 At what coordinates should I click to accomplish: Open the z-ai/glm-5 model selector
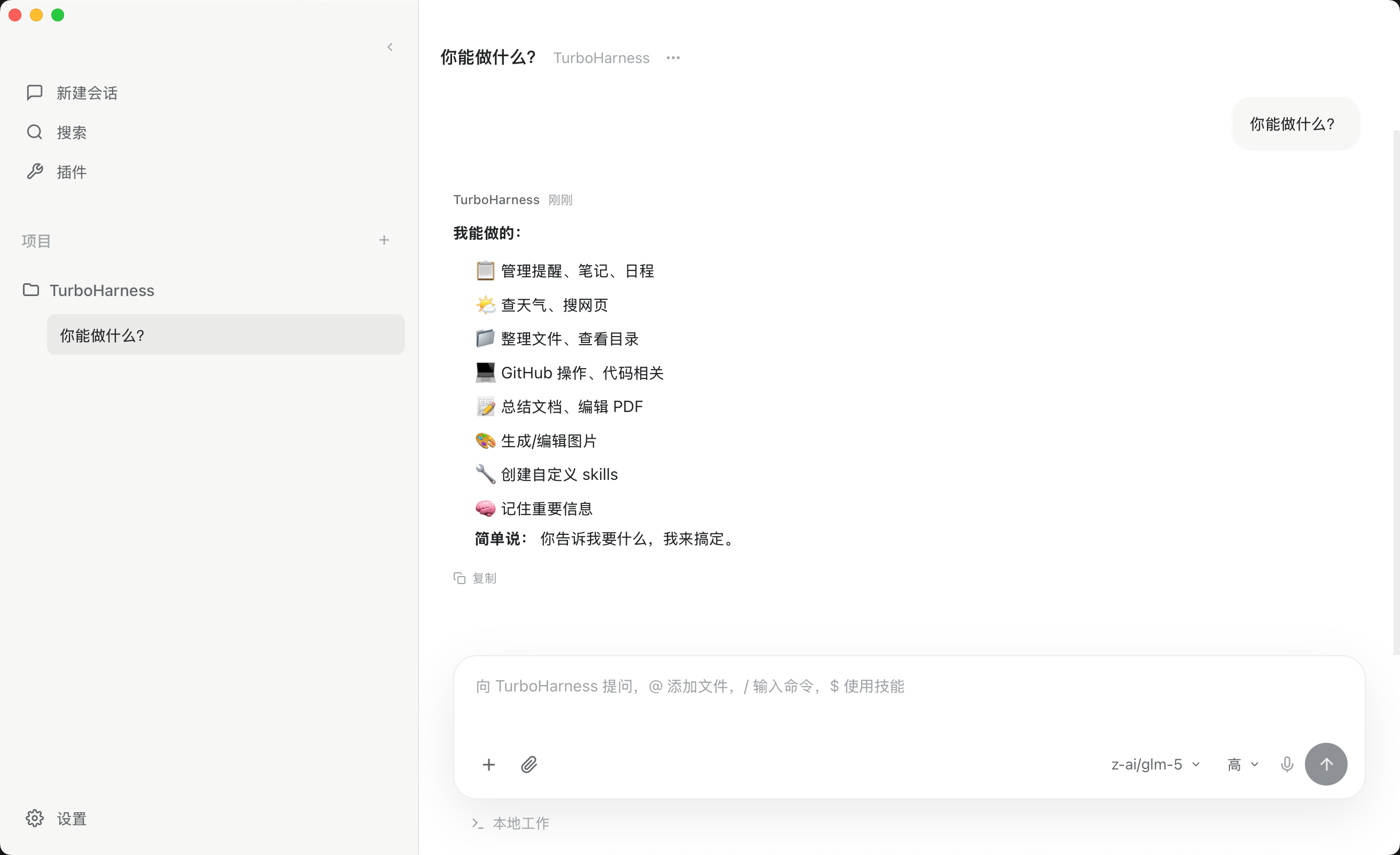pyautogui.click(x=1155, y=764)
